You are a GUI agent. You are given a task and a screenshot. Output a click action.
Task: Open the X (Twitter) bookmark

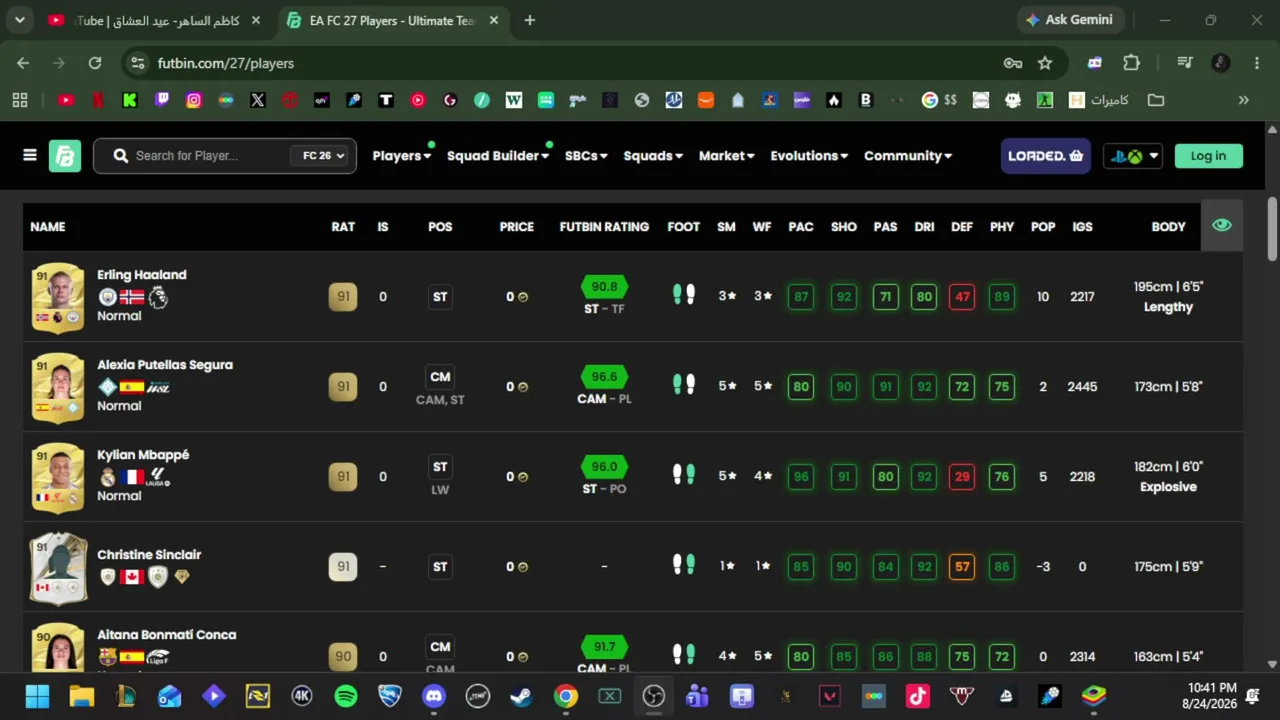pyautogui.click(x=258, y=100)
